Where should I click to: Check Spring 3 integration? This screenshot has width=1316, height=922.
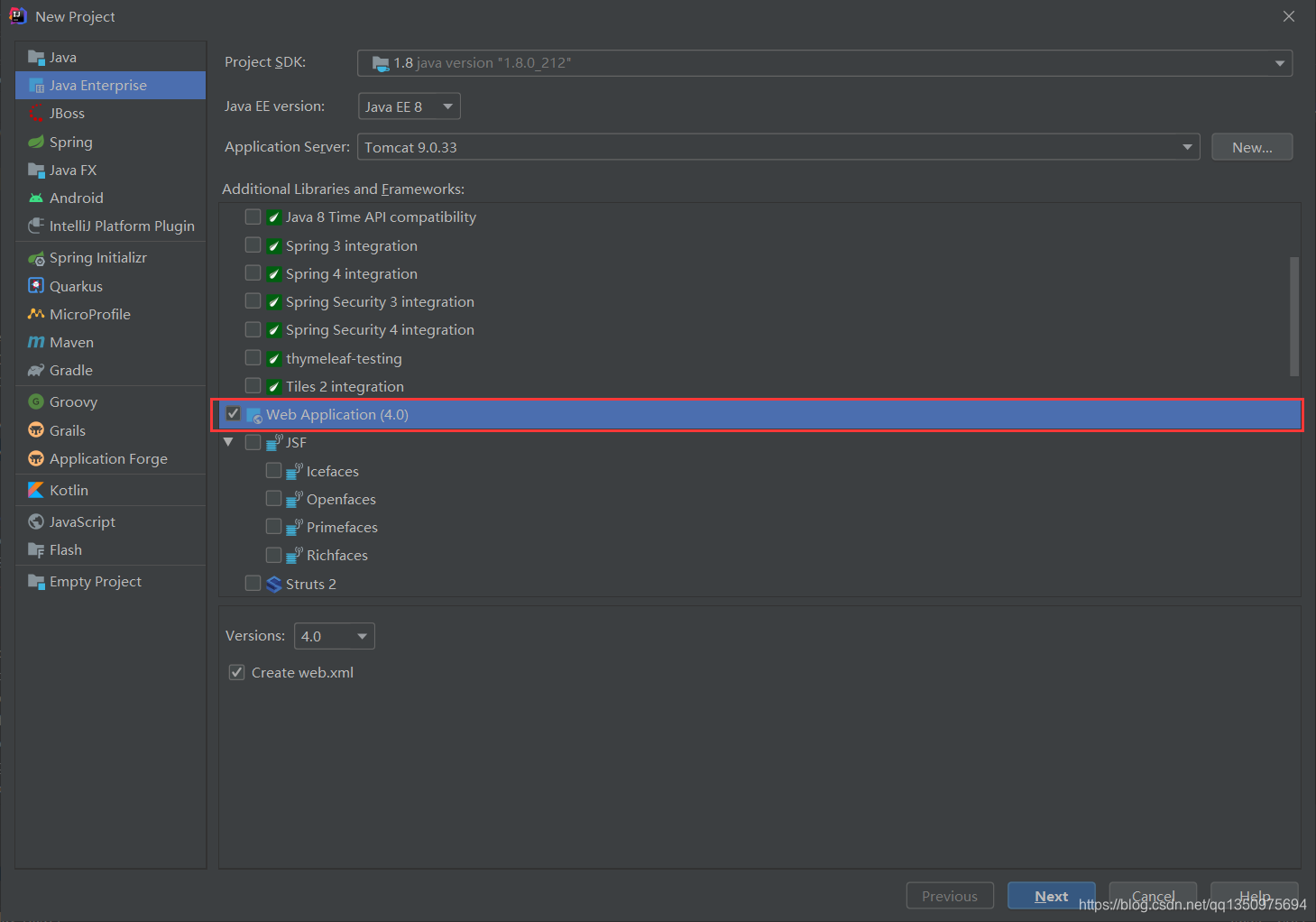pos(253,245)
